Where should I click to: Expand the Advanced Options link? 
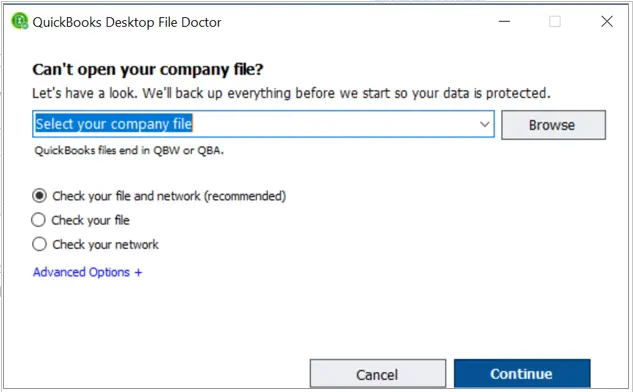coord(87,272)
